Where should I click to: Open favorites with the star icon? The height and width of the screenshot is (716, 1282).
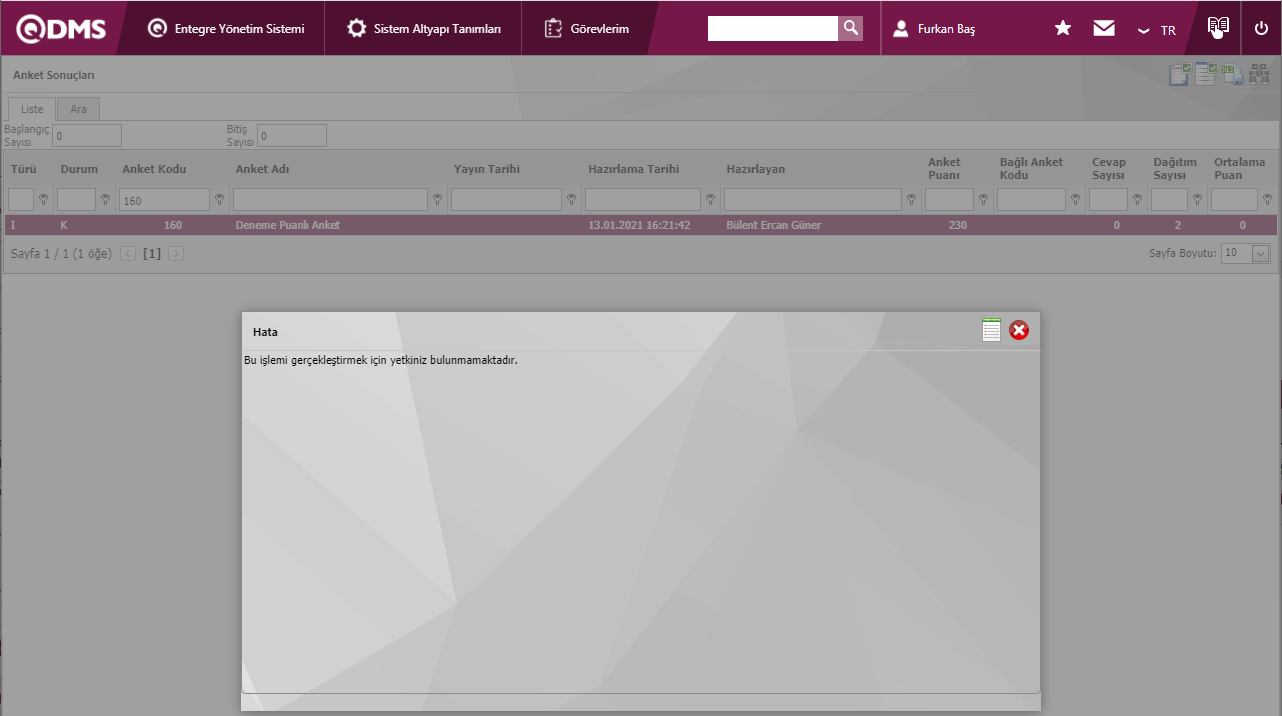tap(1063, 29)
